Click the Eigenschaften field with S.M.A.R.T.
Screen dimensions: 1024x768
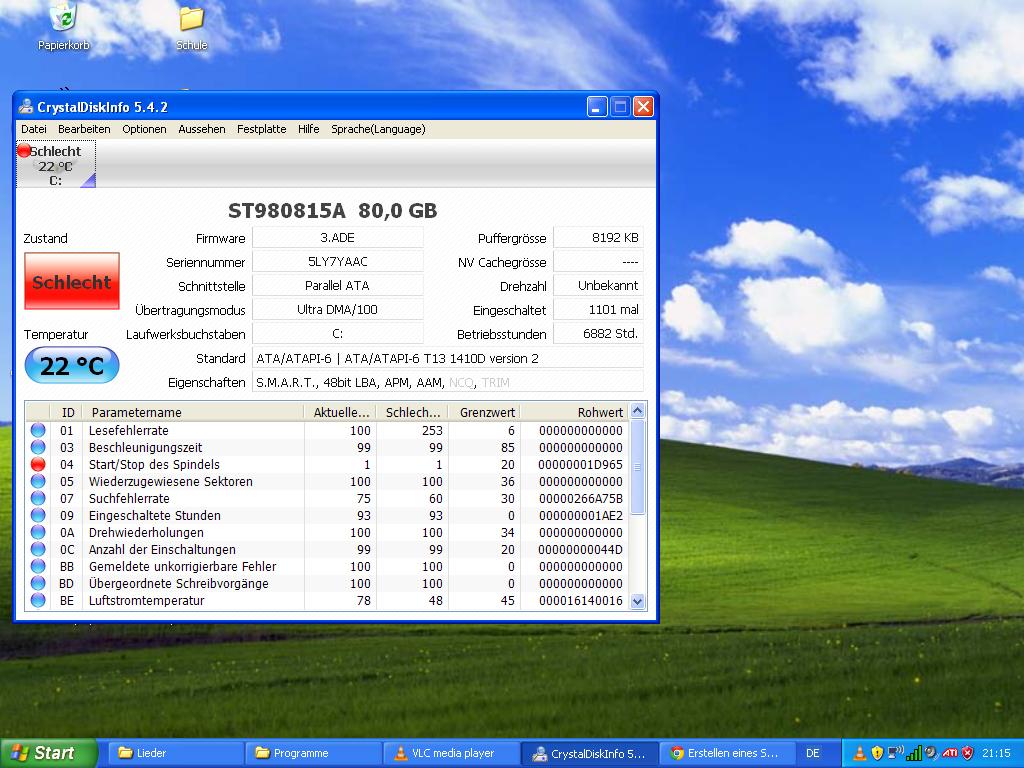(448, 382)
